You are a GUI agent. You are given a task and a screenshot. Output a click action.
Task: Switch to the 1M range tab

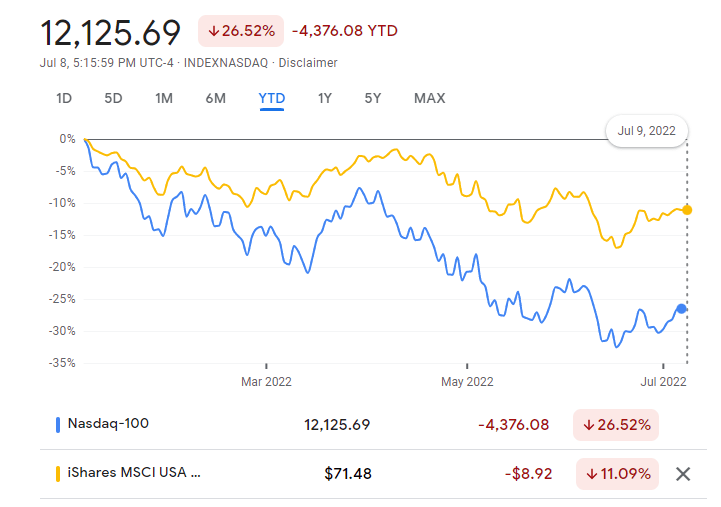164,98
